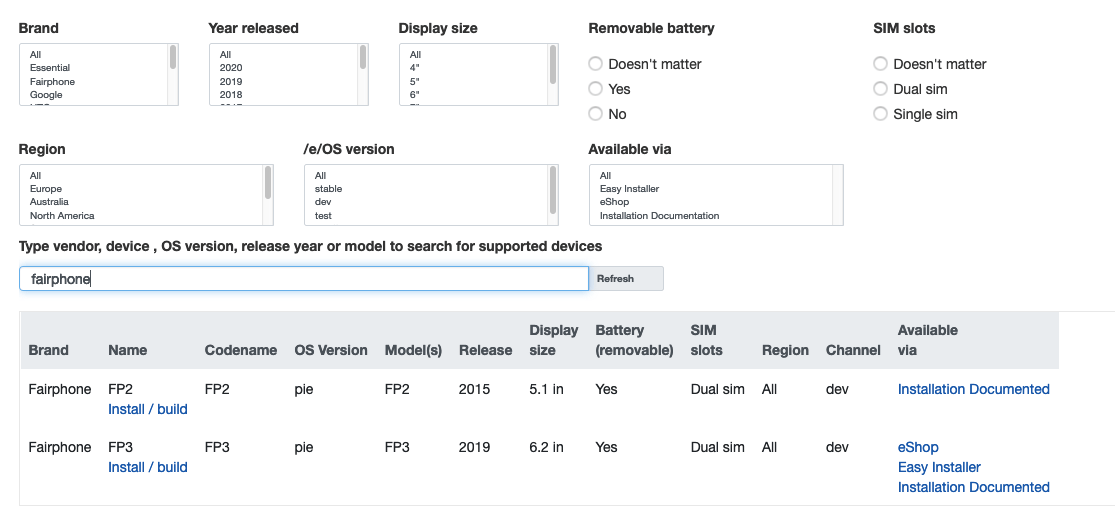The height and width of the screenshot is (525, 1115).
Task: Select All in Year released list
Action: coord(225,54)
